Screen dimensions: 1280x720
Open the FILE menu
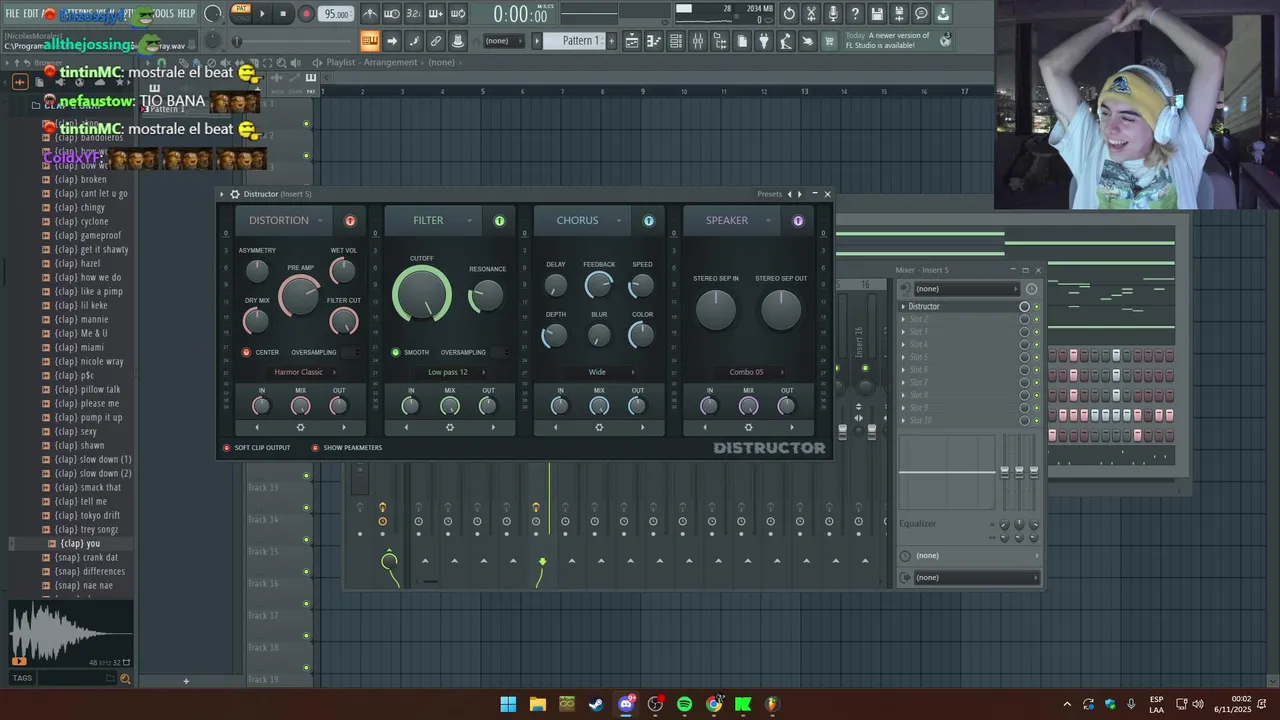(x=13, y=14)
